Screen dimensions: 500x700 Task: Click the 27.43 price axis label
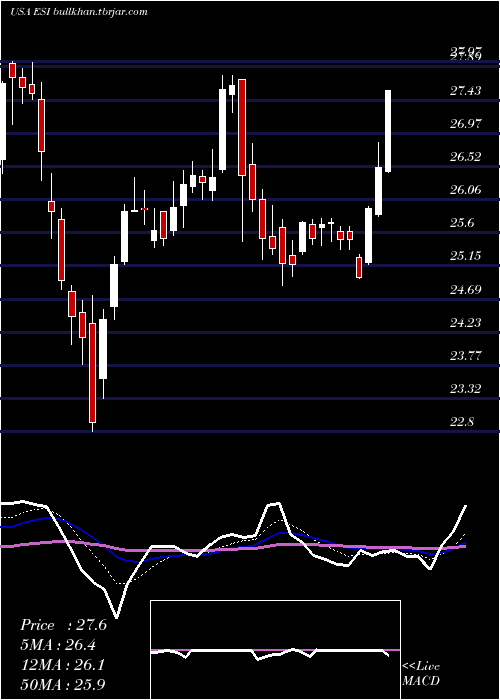pos(466,91)
